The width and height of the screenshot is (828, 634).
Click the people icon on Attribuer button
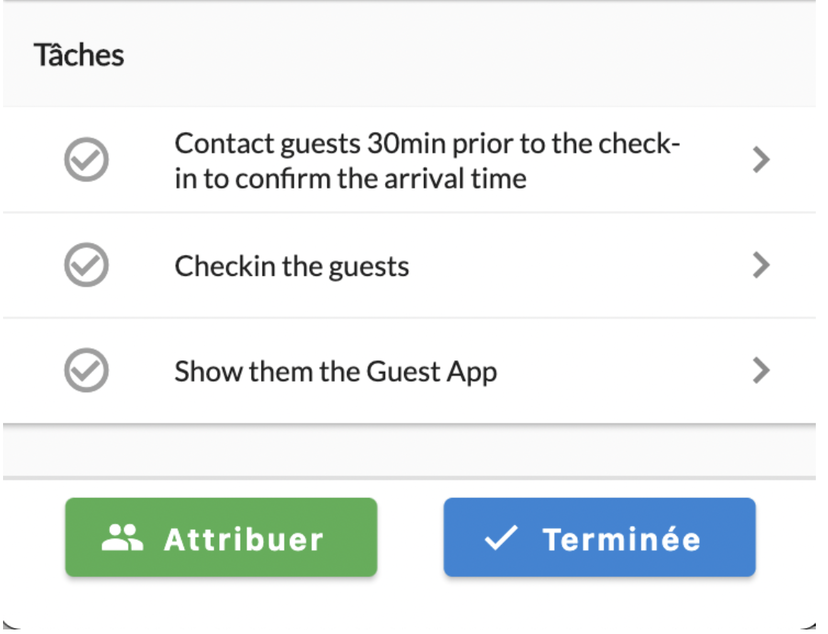pyautogui.click(x=122, y=538)
